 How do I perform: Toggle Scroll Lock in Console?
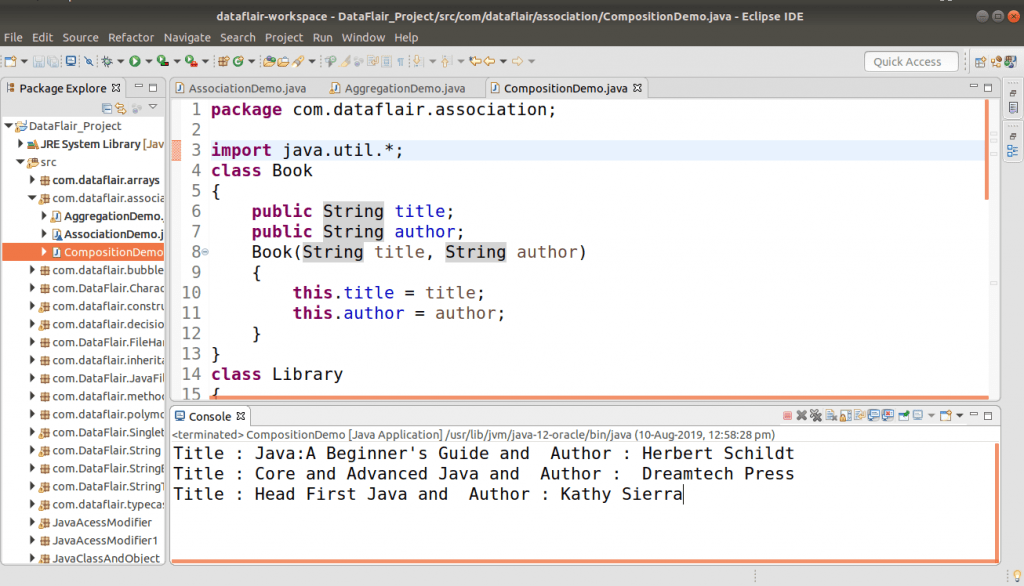pos(846,415)
